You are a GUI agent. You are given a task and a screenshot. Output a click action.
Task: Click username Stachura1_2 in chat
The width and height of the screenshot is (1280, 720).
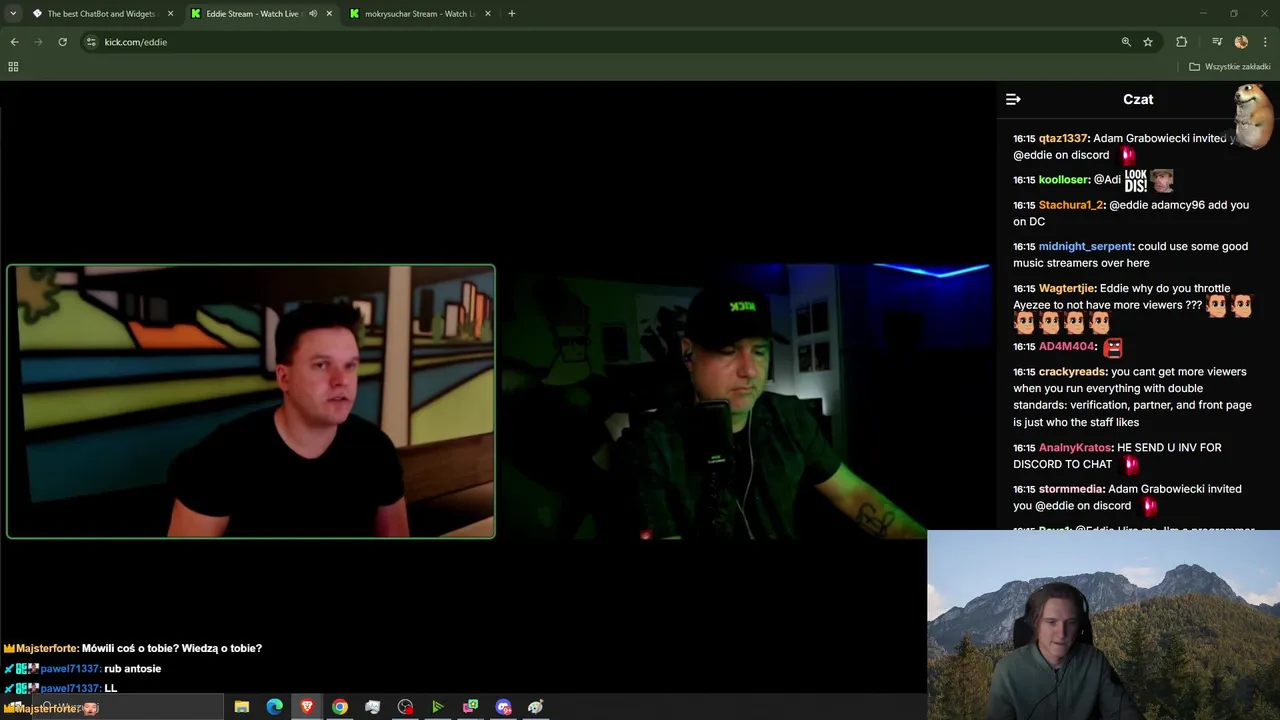(x=1071, y=205)
